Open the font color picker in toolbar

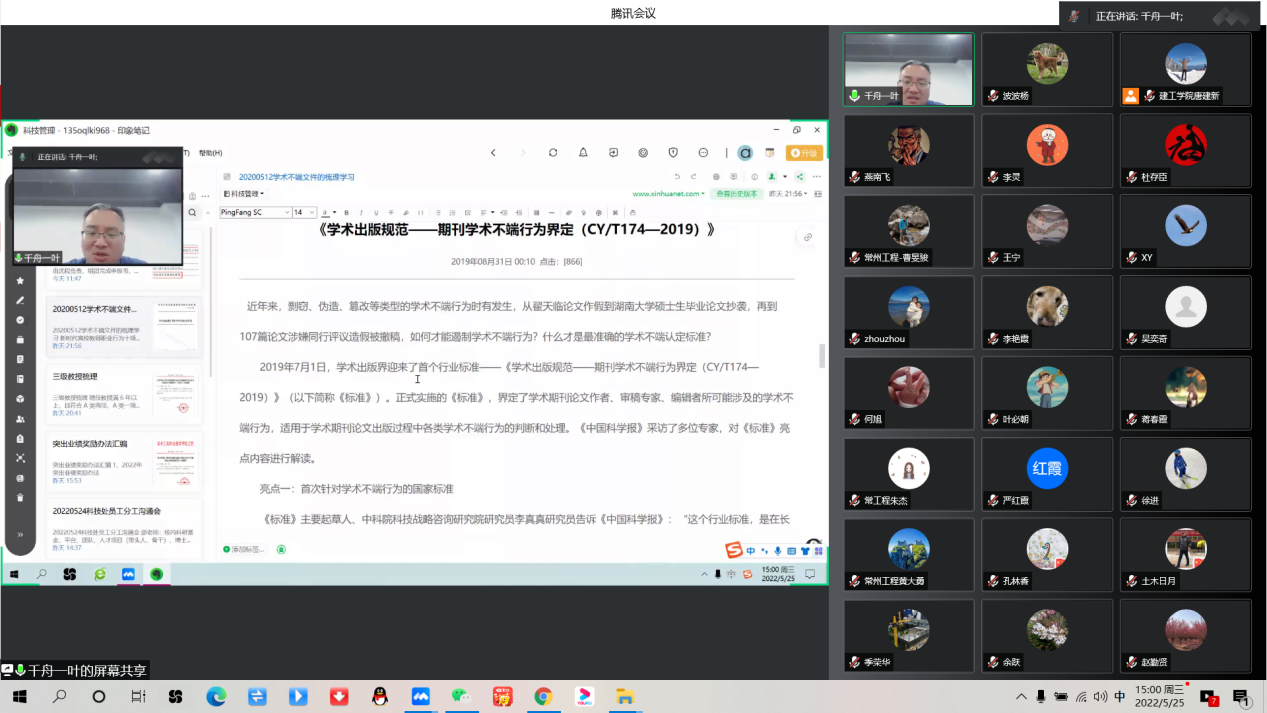(328, 213)
